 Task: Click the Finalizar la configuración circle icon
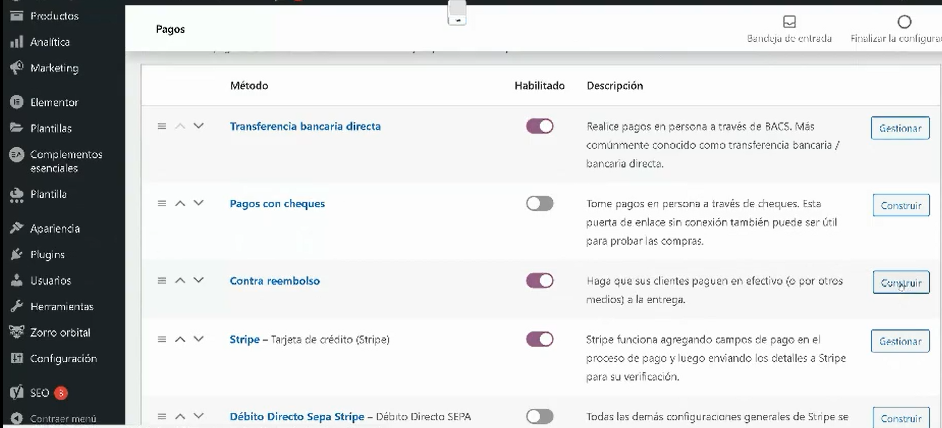904,22
